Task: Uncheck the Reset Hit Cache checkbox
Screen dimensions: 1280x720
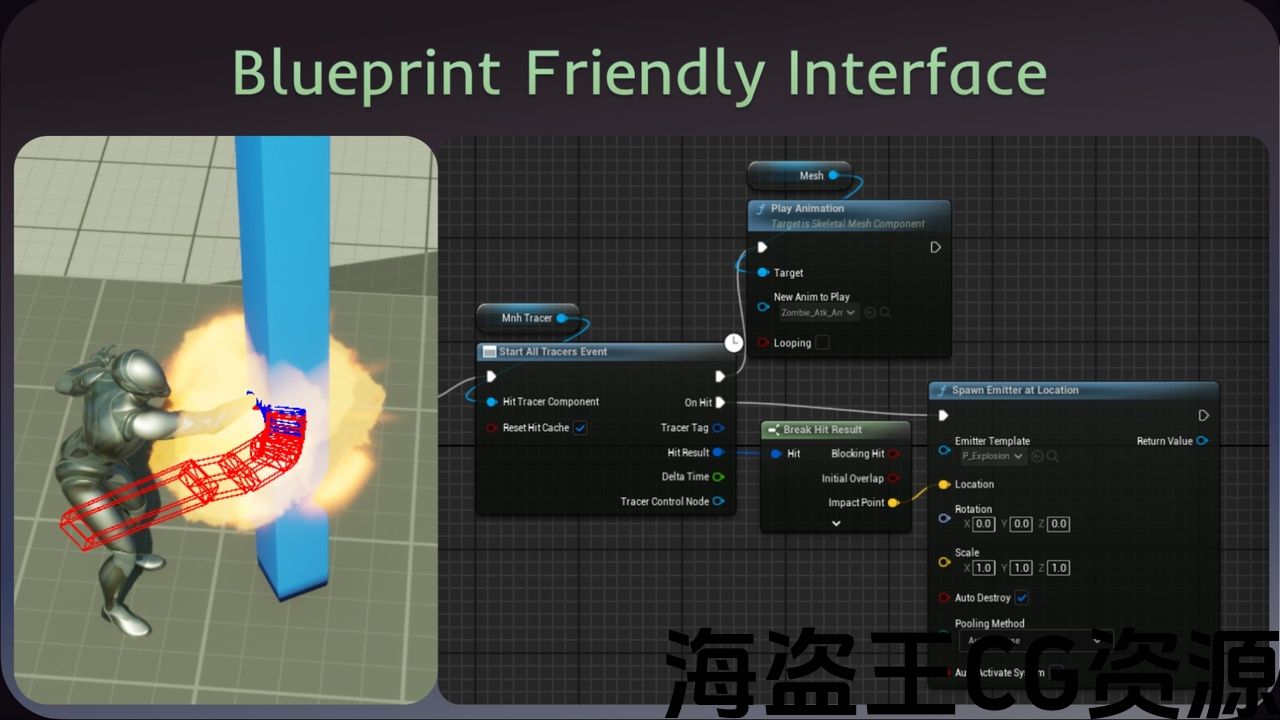Action: 580,428
